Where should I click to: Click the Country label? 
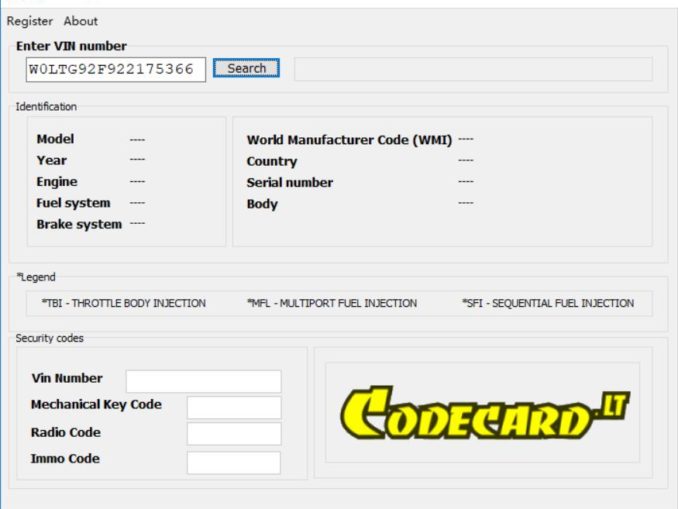(272, 161)
